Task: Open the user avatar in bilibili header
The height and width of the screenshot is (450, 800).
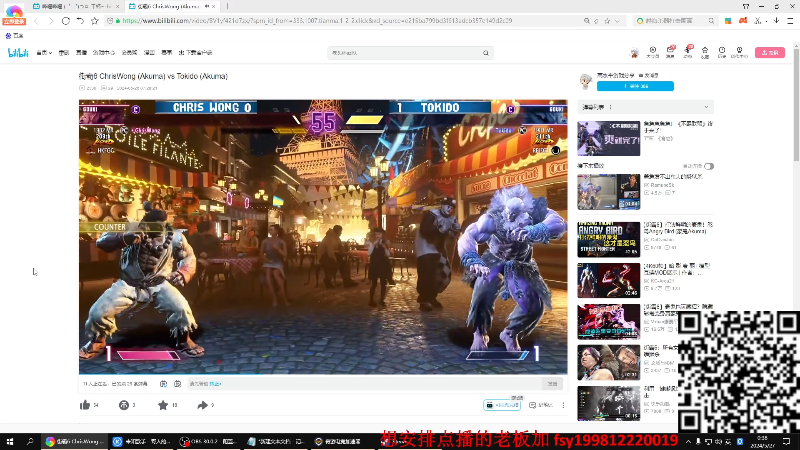Action: click(x=634, y=53)
